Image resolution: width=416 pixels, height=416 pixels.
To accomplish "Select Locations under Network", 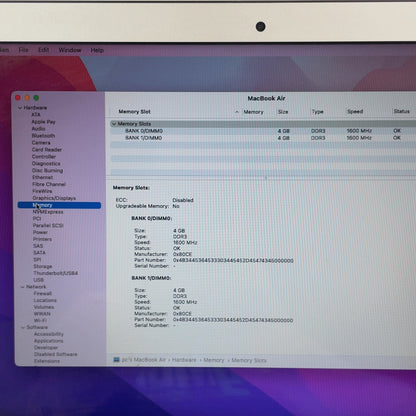I will pos(45,300).
